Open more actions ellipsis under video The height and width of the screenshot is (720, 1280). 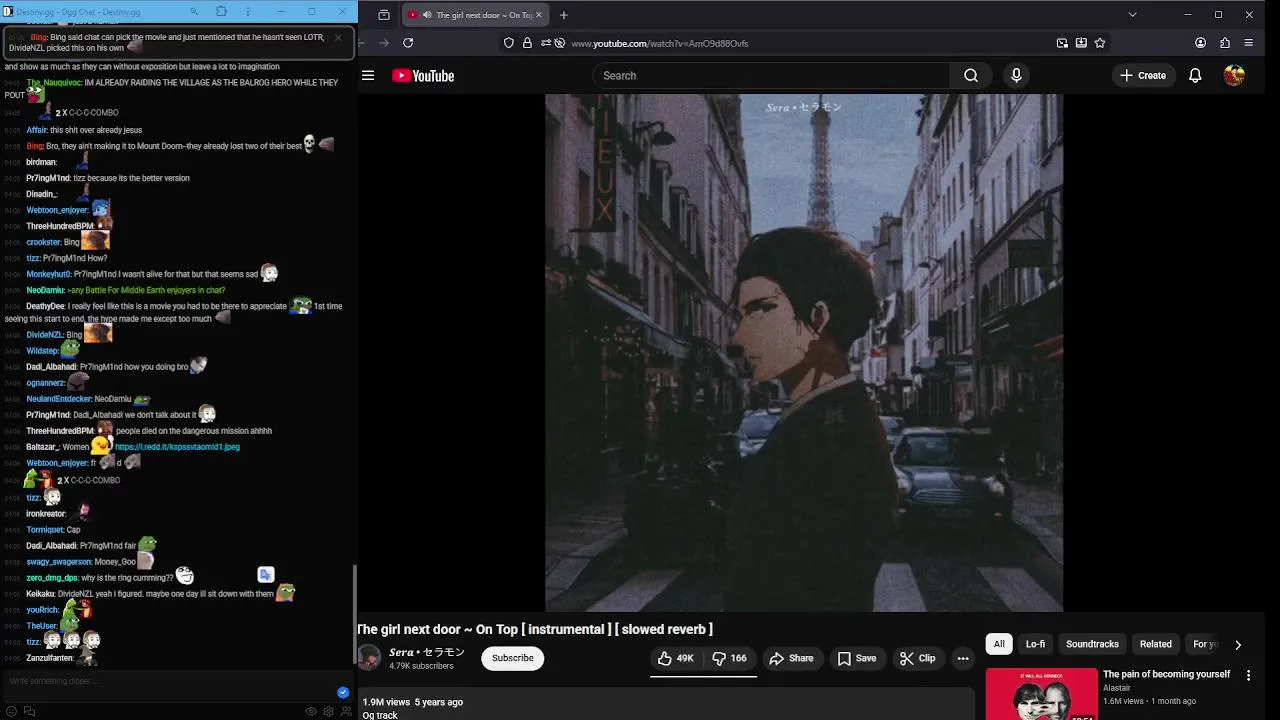pos(963,658)
